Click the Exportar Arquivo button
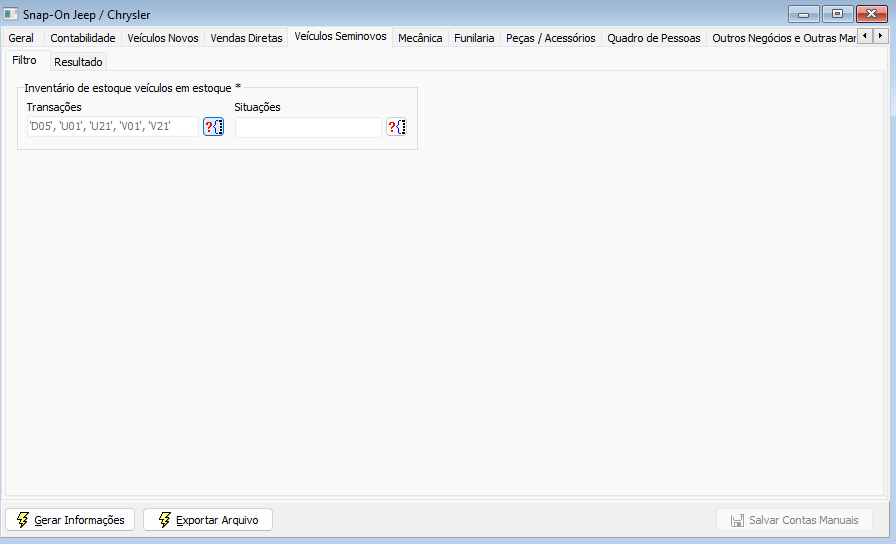The width and height of the screenshot is (896, 544). click(x=208, y=519)
